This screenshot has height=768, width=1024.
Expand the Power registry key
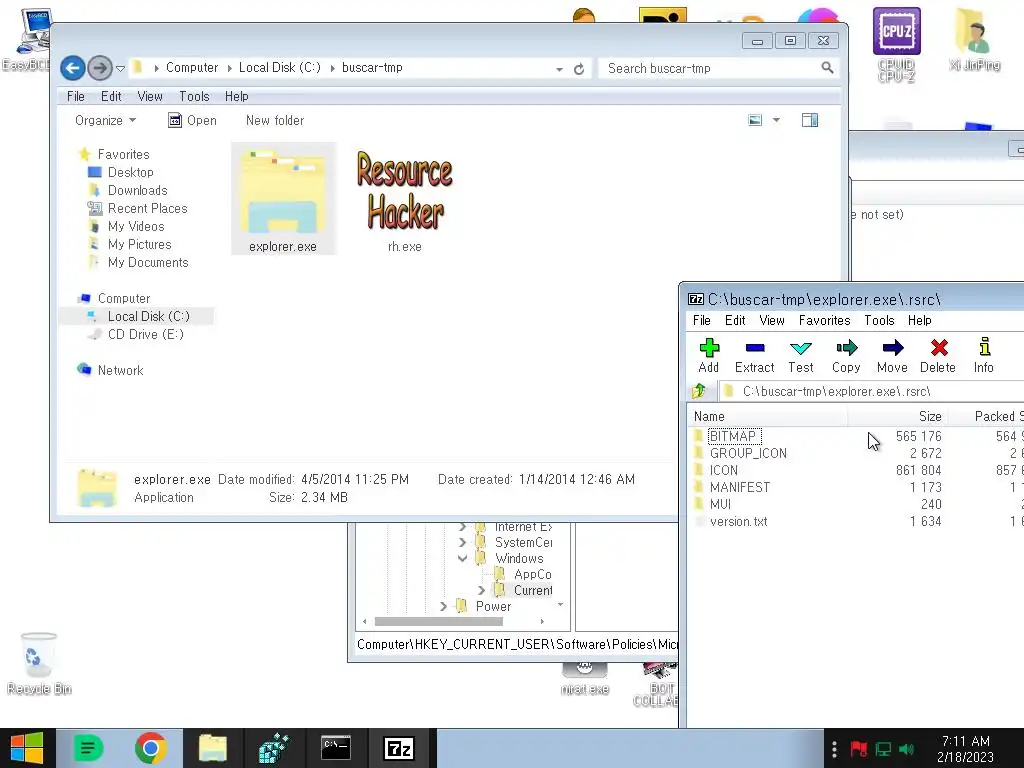click(x=443, y=606)
